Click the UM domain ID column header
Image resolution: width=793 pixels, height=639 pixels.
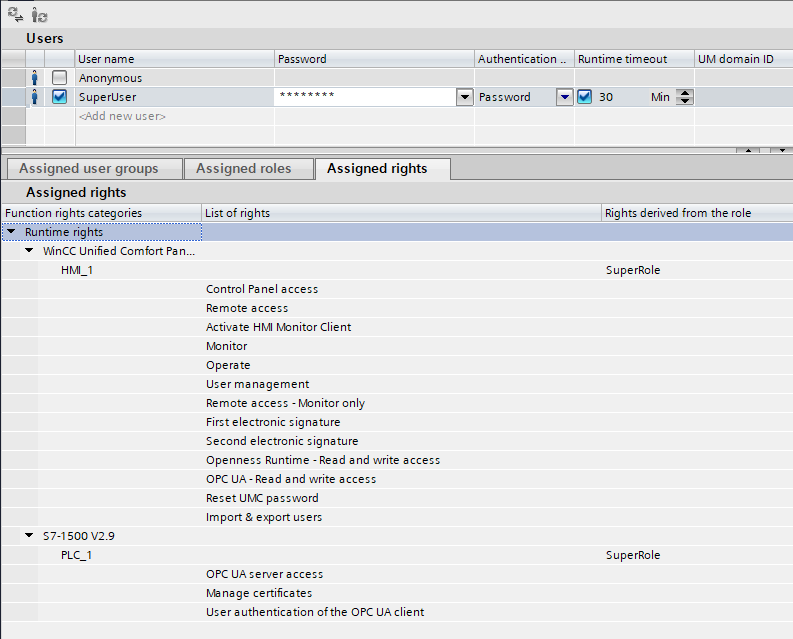coord(743,59)
